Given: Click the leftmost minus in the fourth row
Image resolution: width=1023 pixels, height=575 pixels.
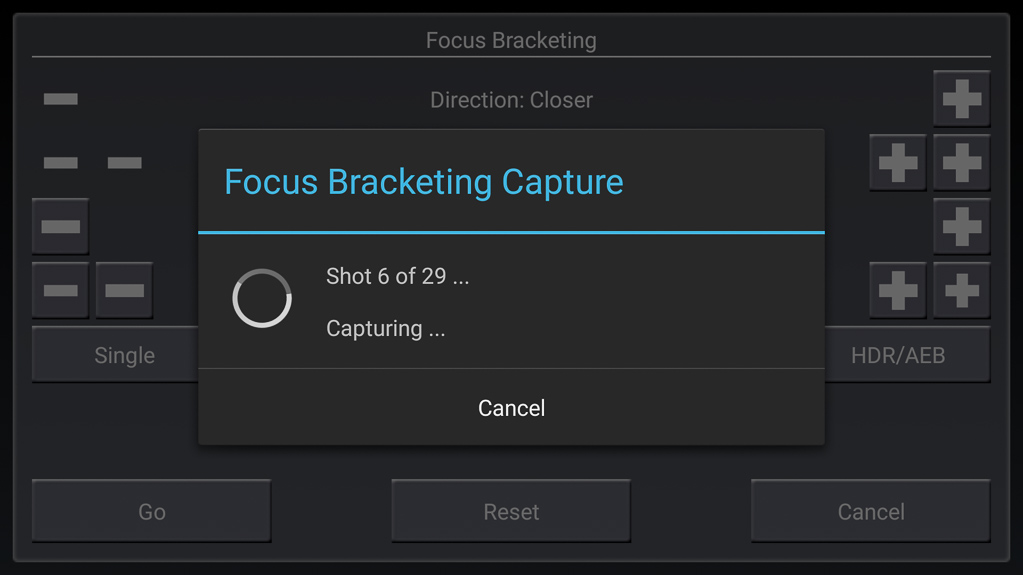Looking at the screenshot, I should (61, 291).
